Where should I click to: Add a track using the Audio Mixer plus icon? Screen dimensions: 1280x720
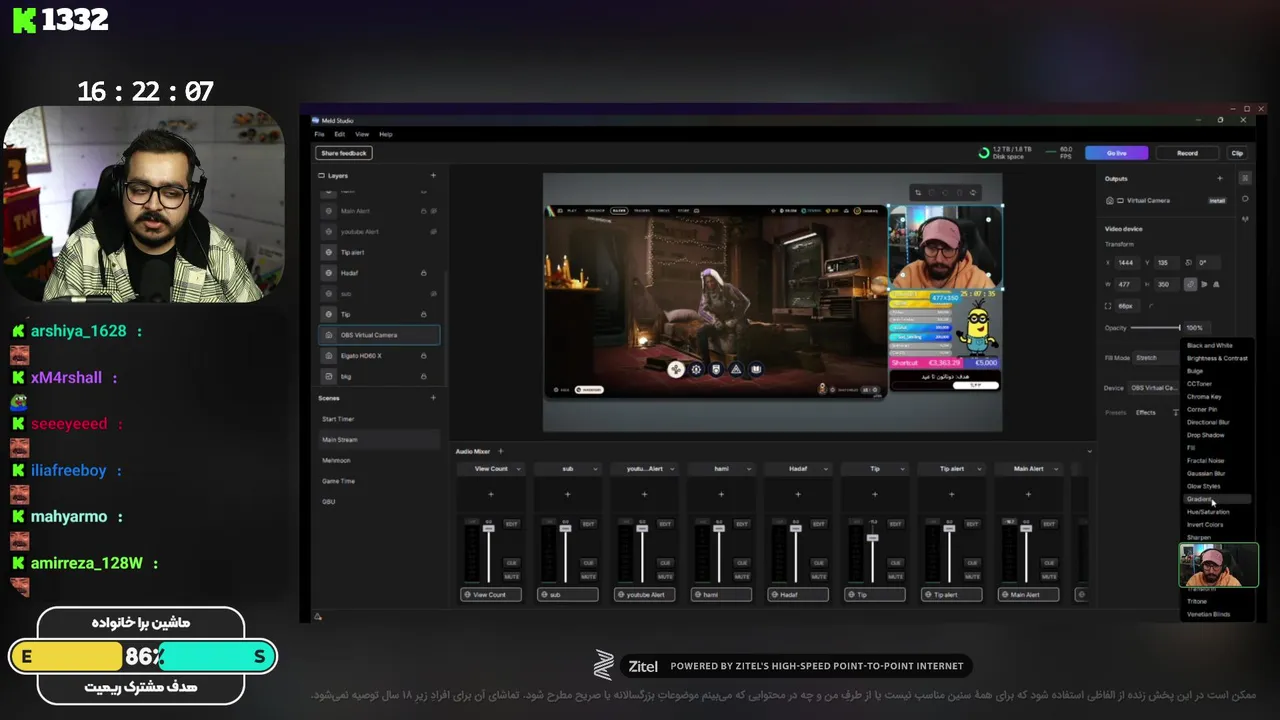pos(501,451)
